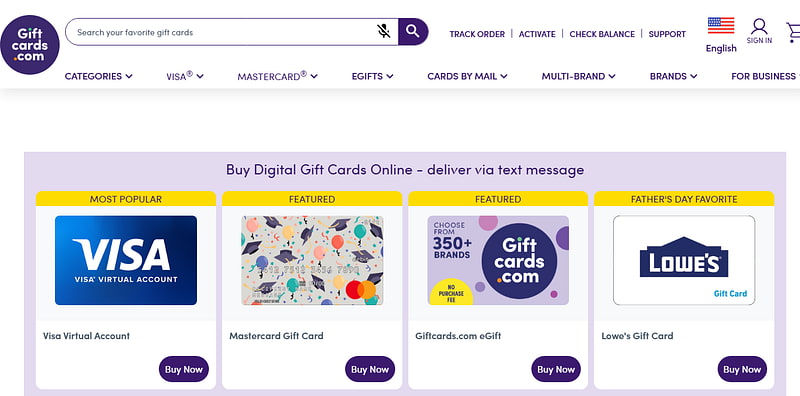Open the eGifts menu

tap(372, 76)
